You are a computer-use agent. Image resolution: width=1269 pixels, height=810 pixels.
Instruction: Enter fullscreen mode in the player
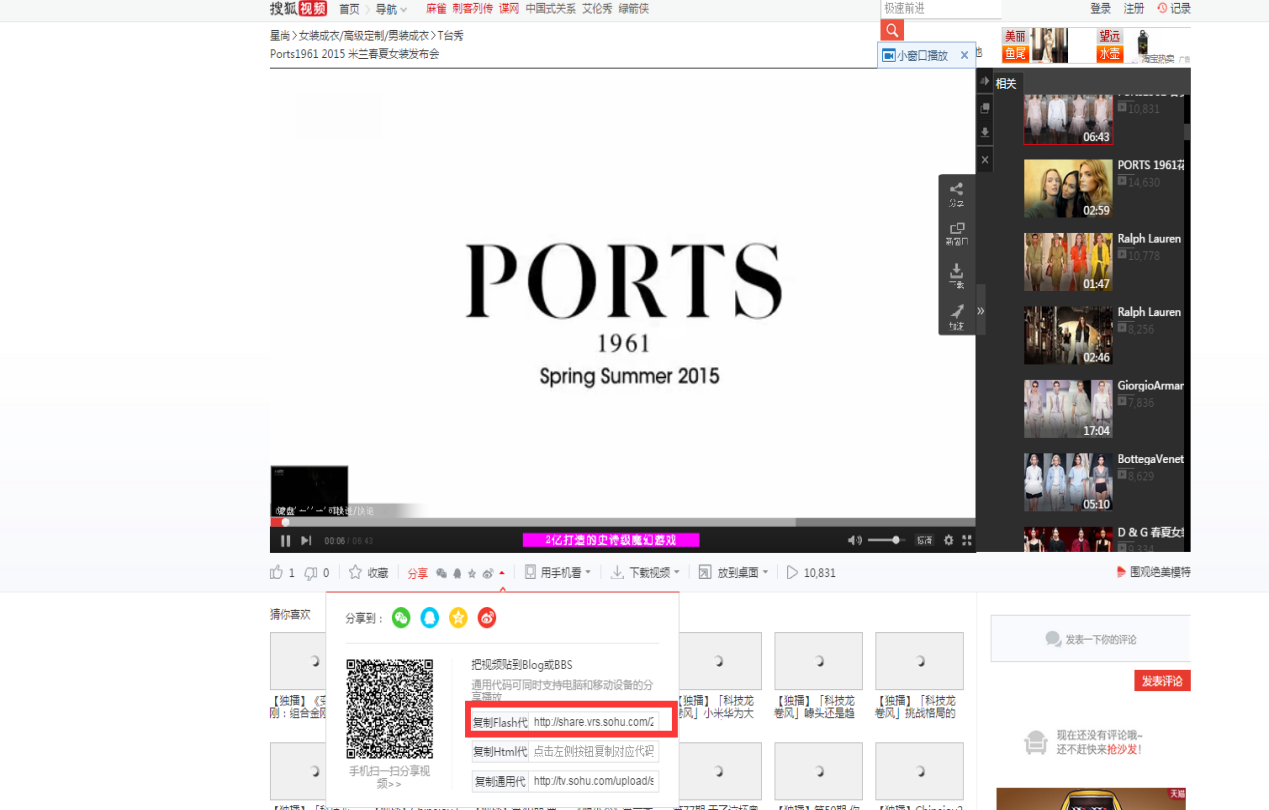tap(966, 540)
